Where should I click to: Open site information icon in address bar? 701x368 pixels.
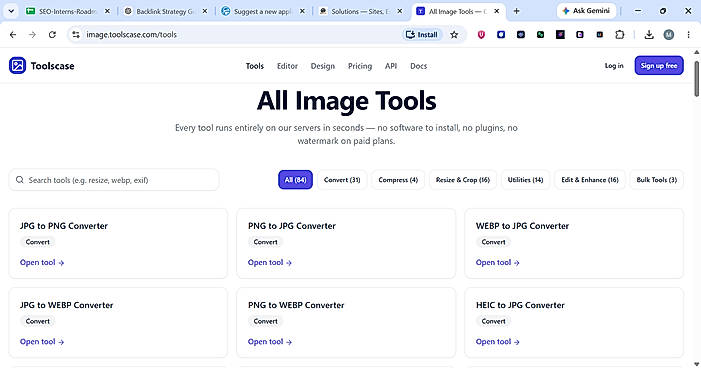pyautogui.click(x=76, y=34)
